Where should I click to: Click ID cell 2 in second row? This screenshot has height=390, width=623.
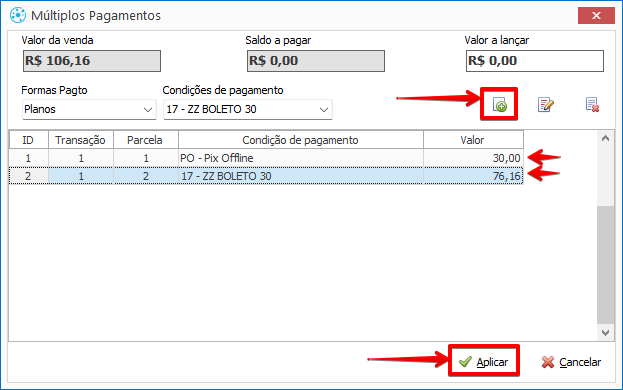point(29,176)
